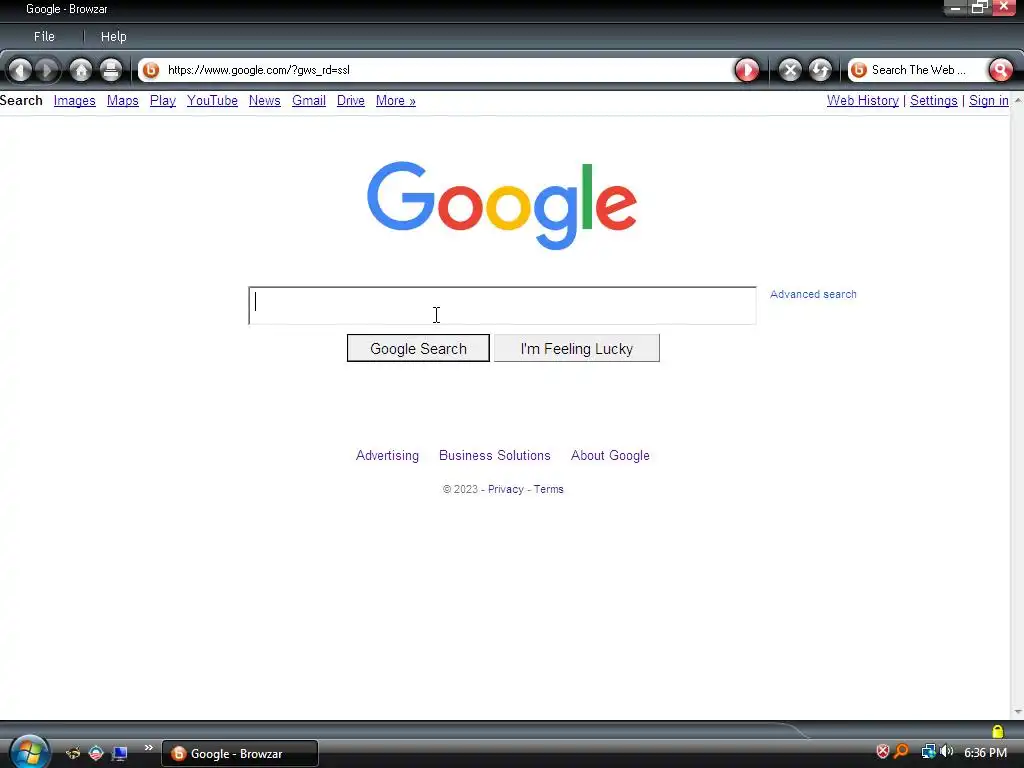The height and width of the screenshot is (768, 1024).
Task: Open the File menu
Action: 44,37
